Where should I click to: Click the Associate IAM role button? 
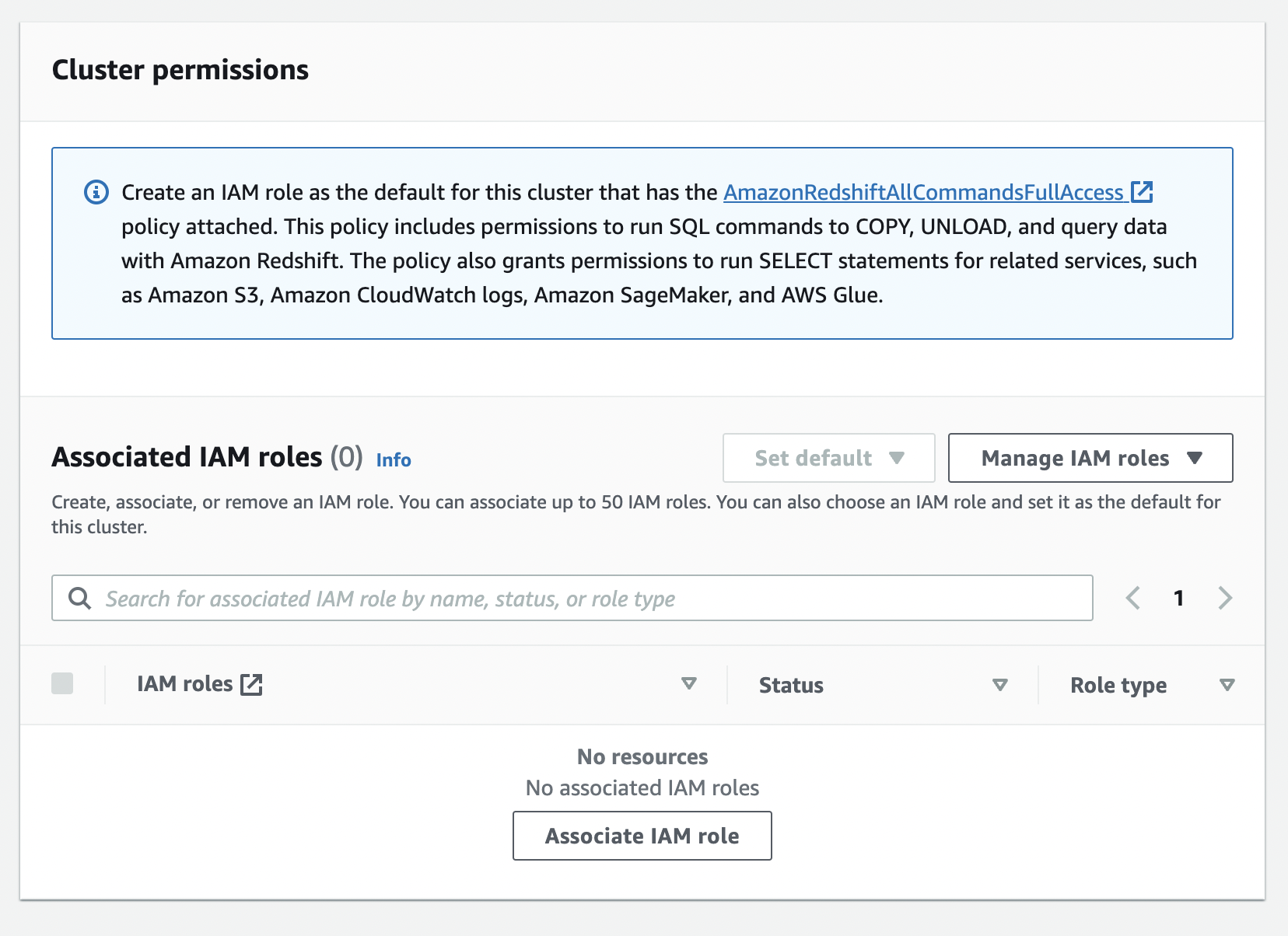click(x=642, y=836)
